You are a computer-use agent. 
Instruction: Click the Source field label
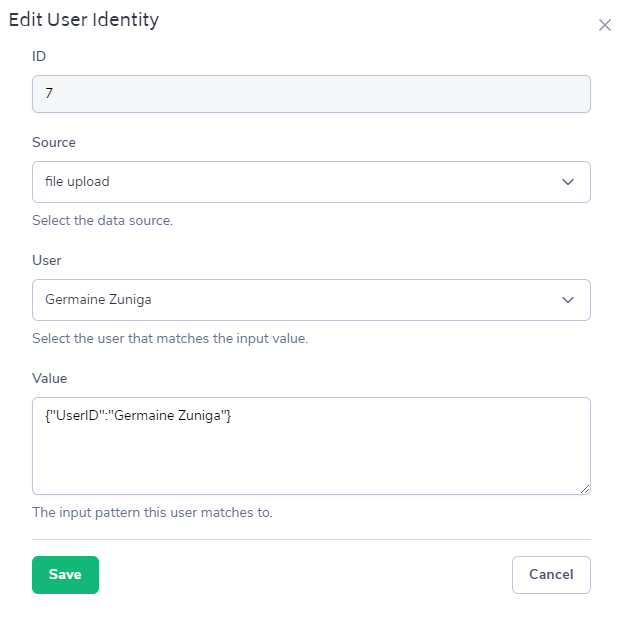[54, 142]
